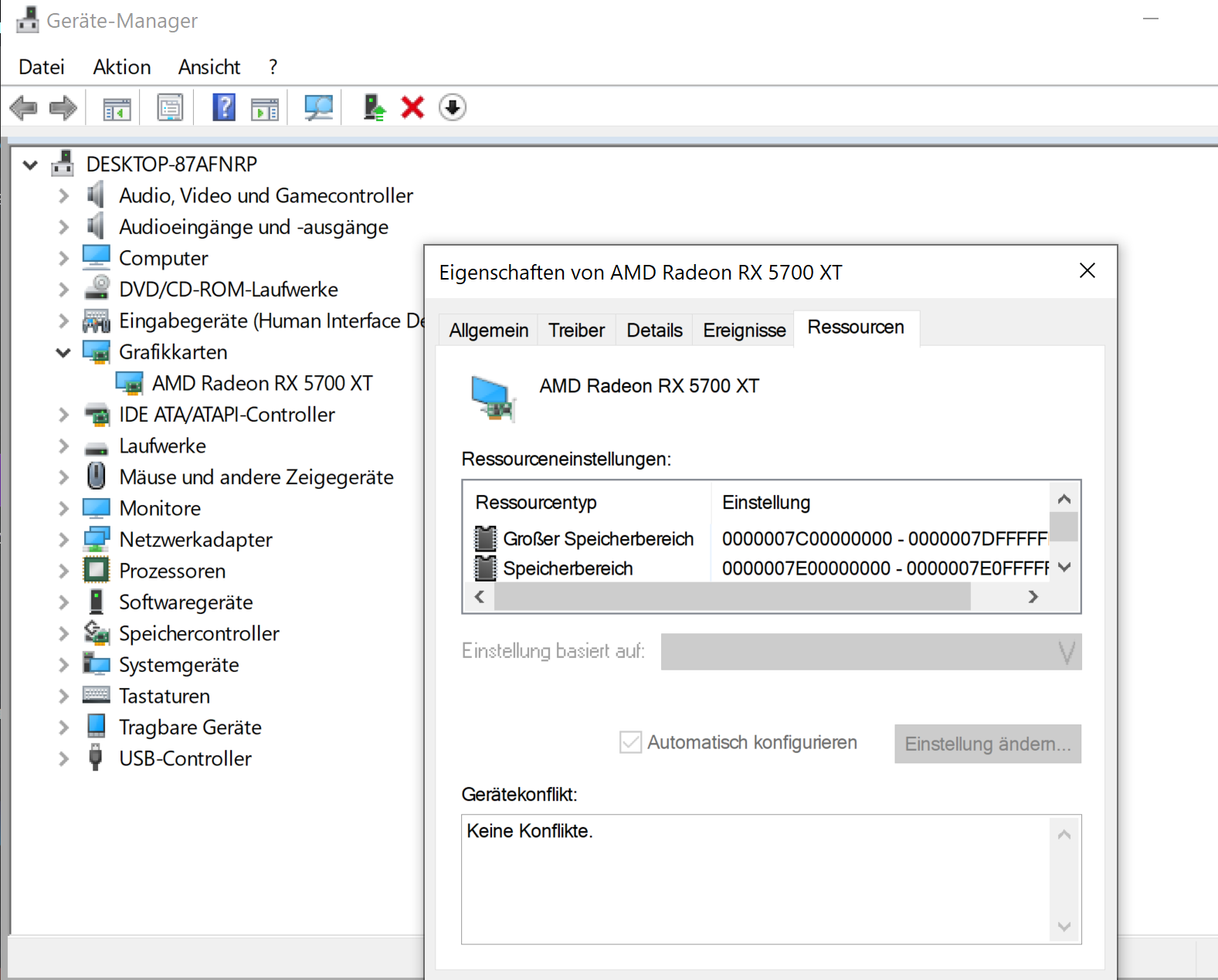Click left arrow of resource list scrollbar
This screenshot has width=1218, height=980.
(480, 596)
